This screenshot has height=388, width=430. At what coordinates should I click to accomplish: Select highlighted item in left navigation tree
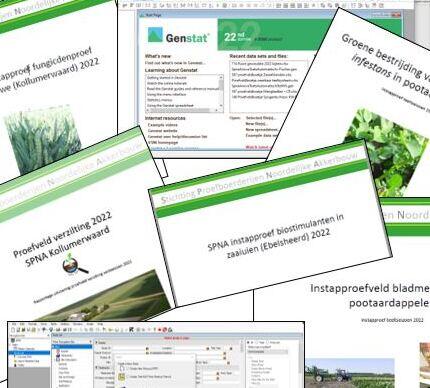point(29,353)
